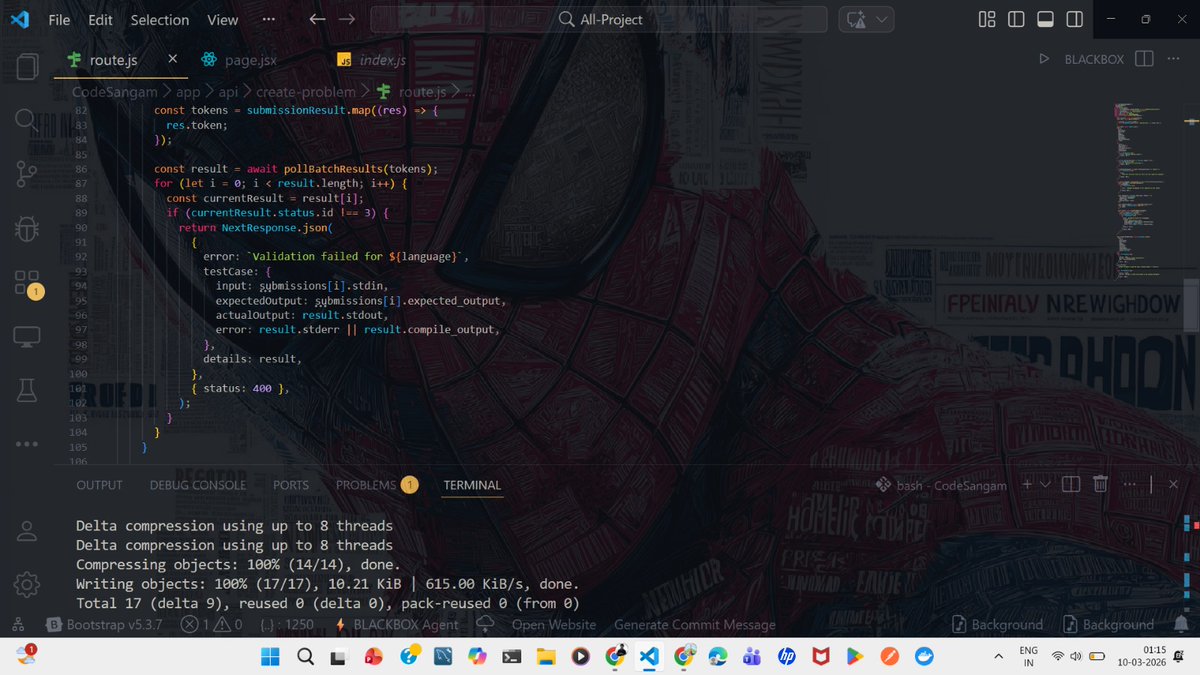Screen dimensions: 1200x675
Task: Click Generate Commit Message in status bar
Action: coord(695,625)
